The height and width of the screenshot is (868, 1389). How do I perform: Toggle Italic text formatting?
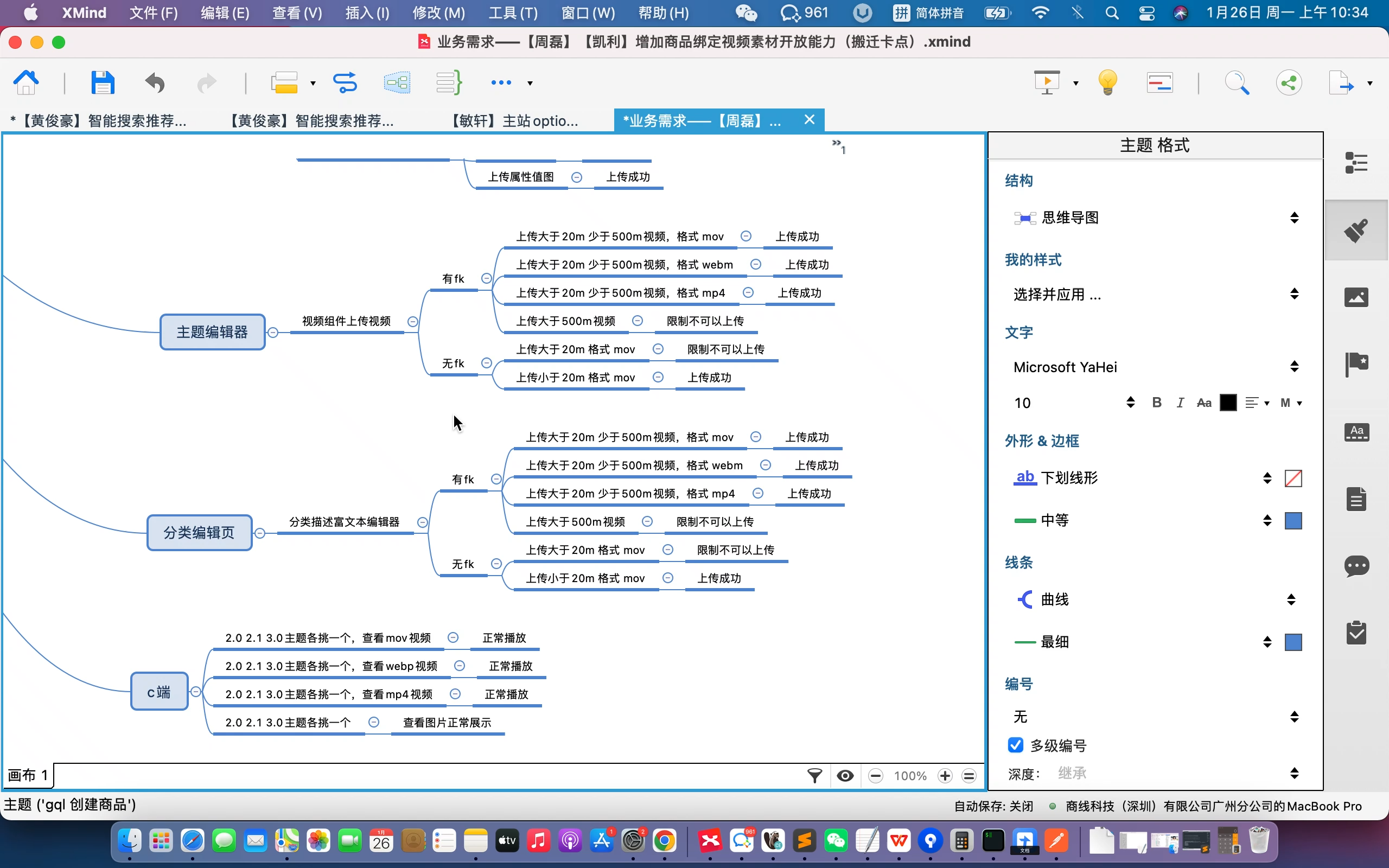pyautogui.click(x=1180, y=403)
